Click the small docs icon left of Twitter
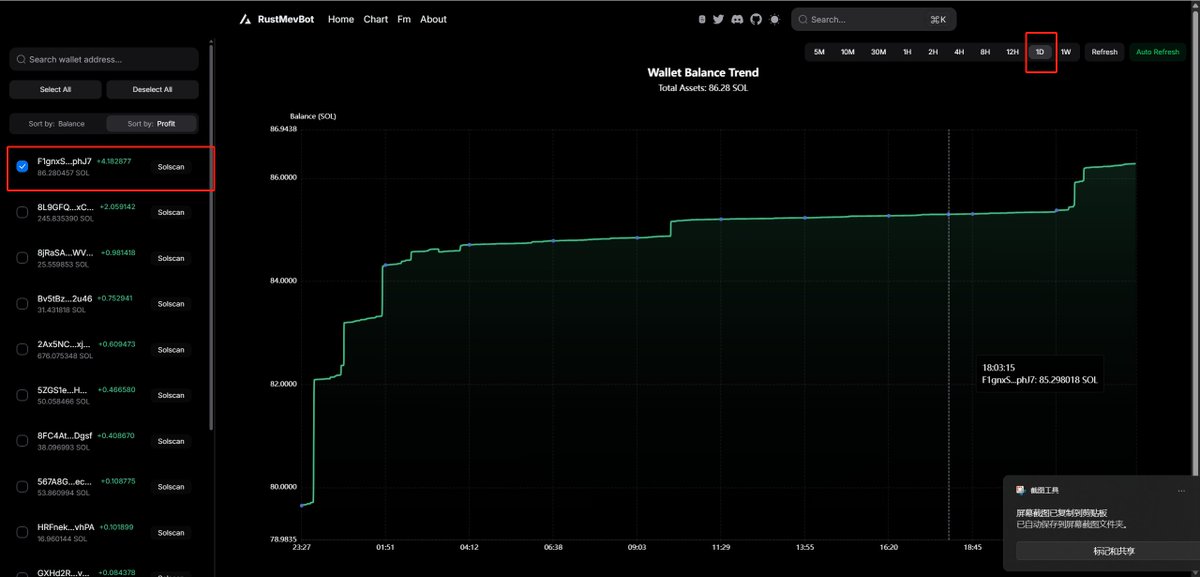Viewport: 1200px width, 577px height. (x=702, y=19)
